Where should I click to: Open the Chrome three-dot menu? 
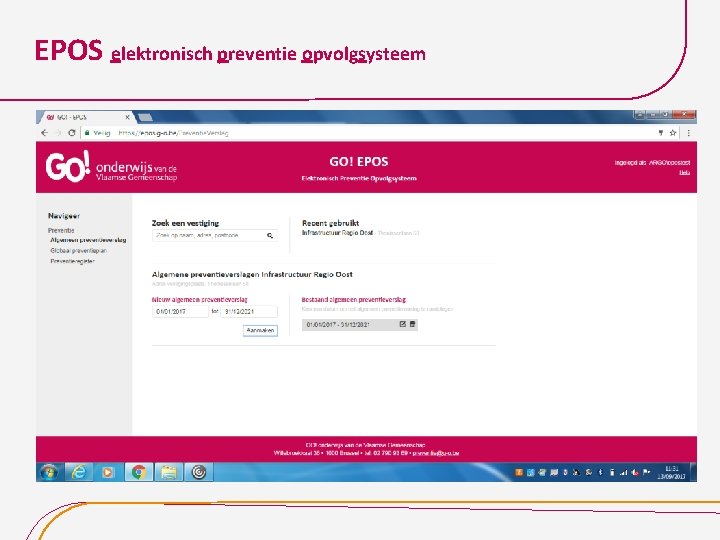point(688,133)
